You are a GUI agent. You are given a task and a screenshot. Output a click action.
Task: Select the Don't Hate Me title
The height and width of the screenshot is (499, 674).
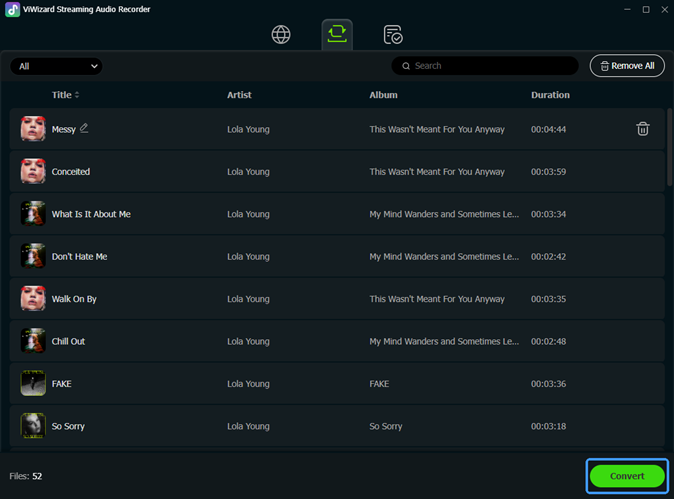click(x=80, y=257)
